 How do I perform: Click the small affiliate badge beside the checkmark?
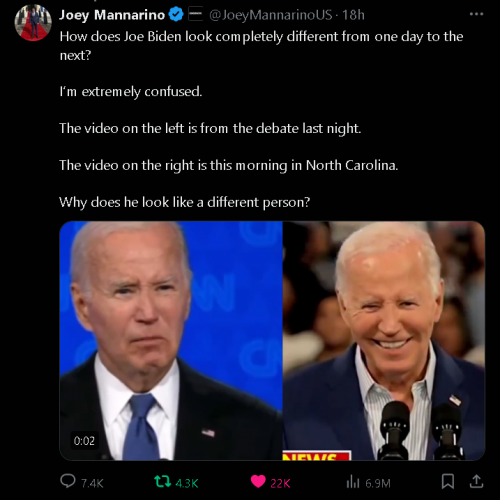click(x=196, y=14)
